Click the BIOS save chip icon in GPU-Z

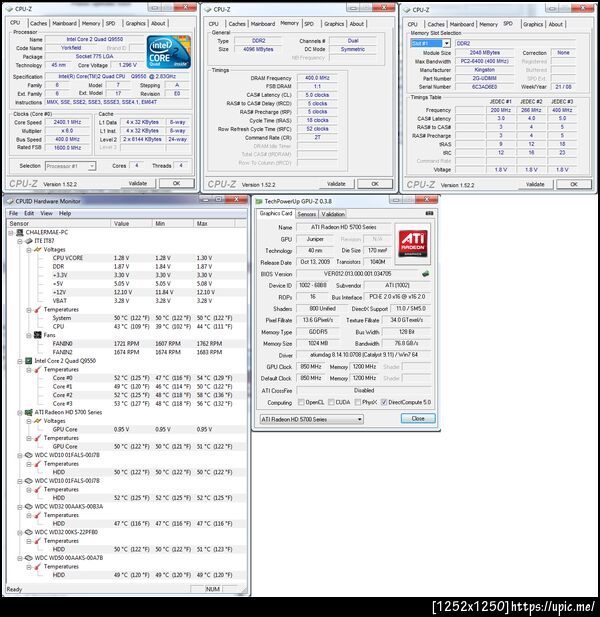pyautogui.click(x=425, y=273)
